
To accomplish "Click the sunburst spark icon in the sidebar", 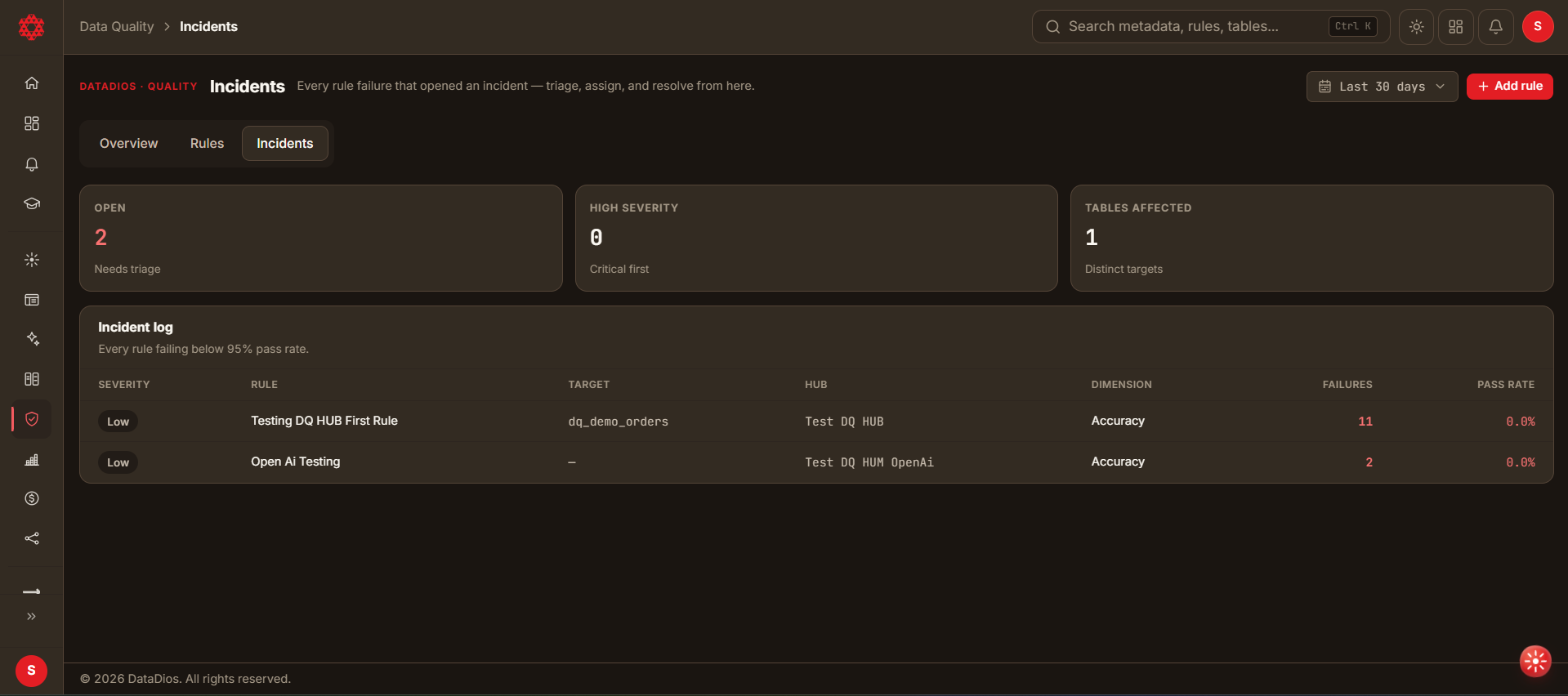I will 32,260.
